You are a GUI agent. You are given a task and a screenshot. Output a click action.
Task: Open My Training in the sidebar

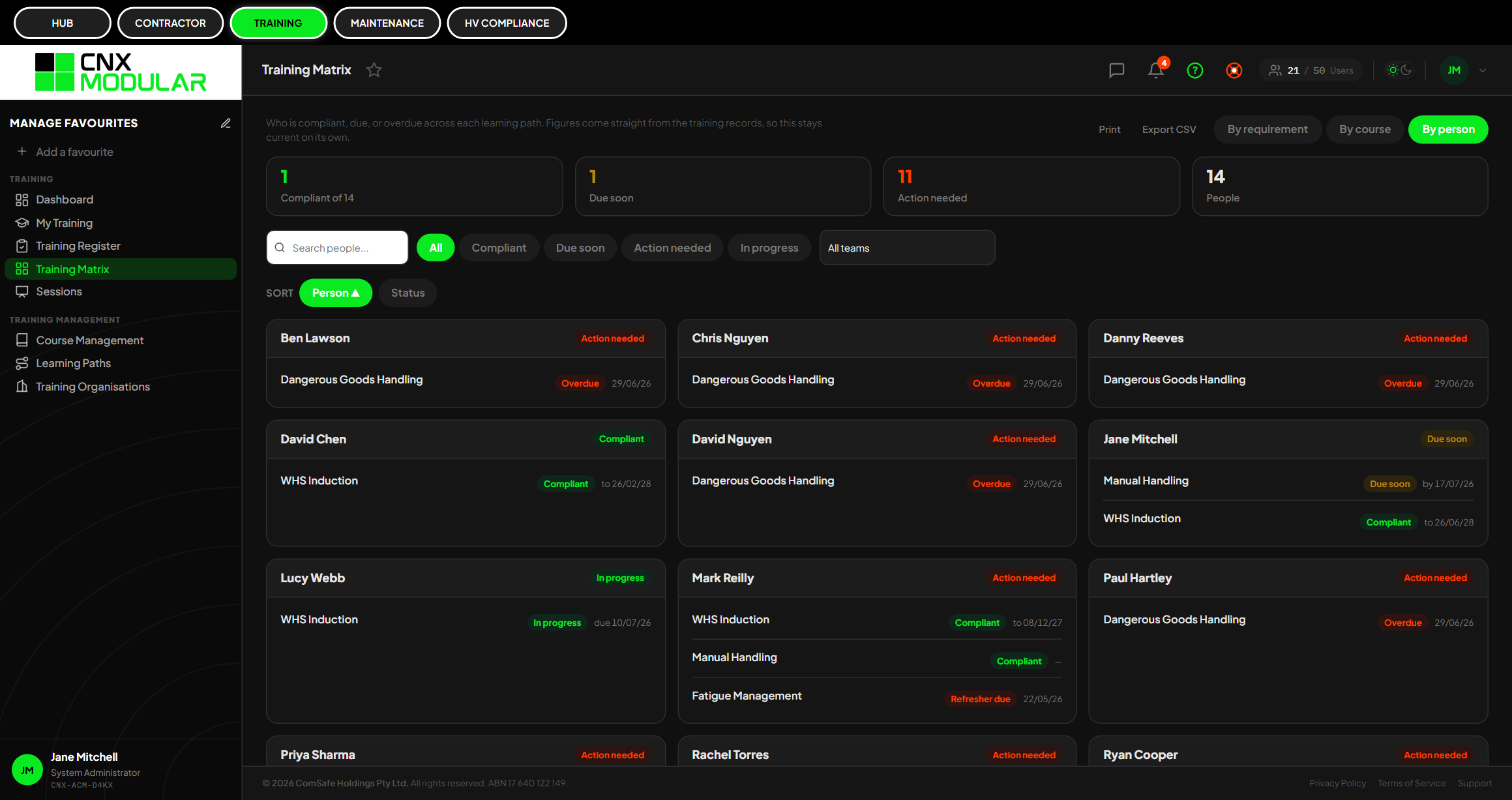click(121, 223)
